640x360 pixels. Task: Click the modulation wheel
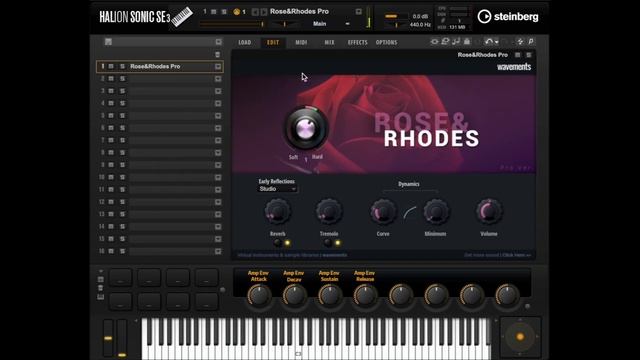click(122, 339)
